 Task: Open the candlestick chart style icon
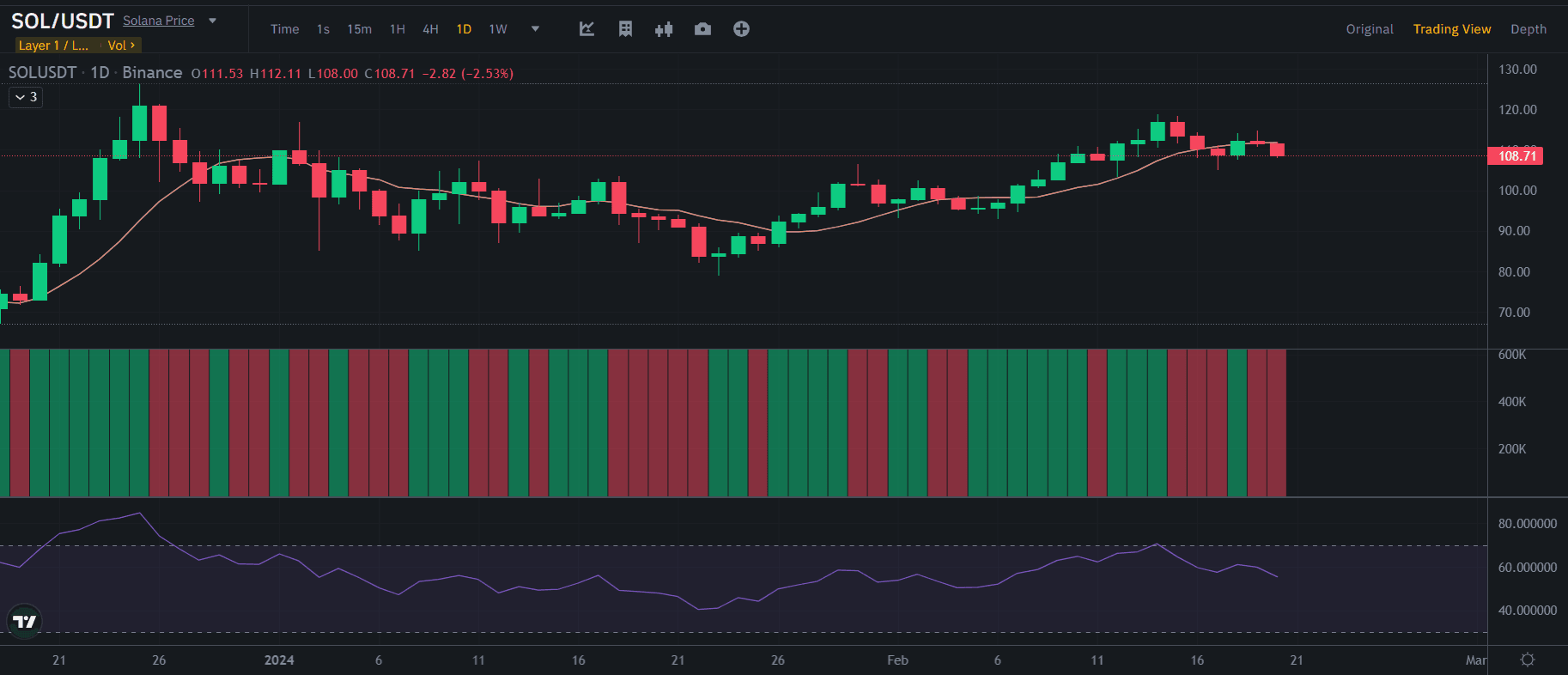pos(664,29)
